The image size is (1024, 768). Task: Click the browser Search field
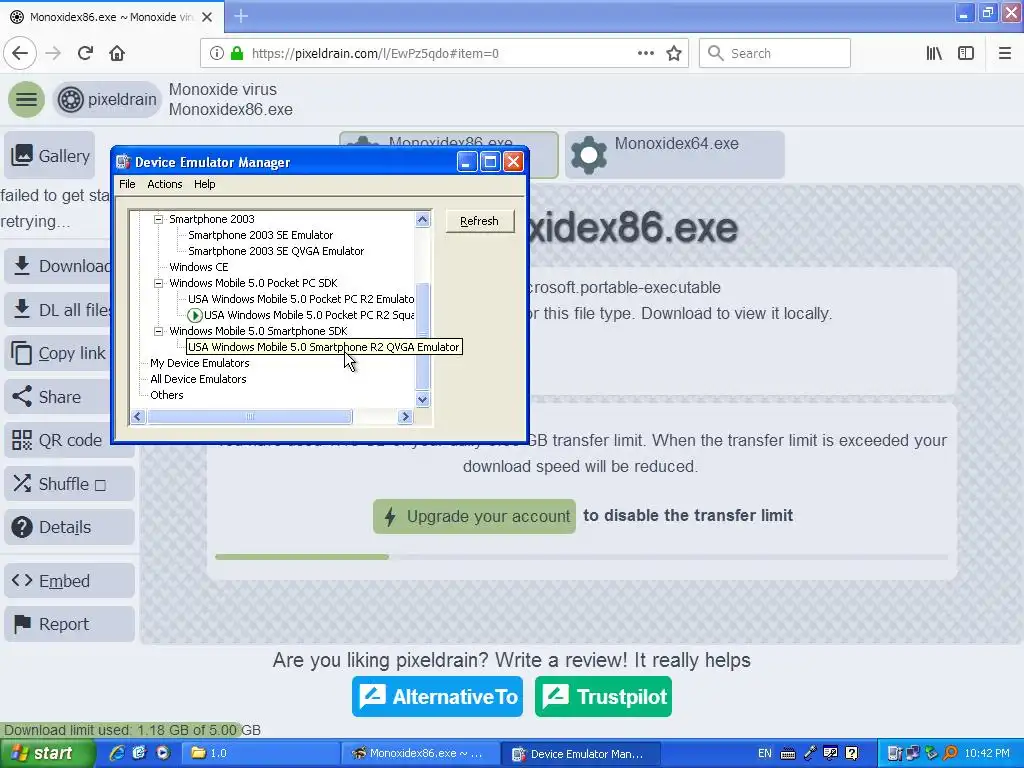pyautogui.click(x=775, y=54)
